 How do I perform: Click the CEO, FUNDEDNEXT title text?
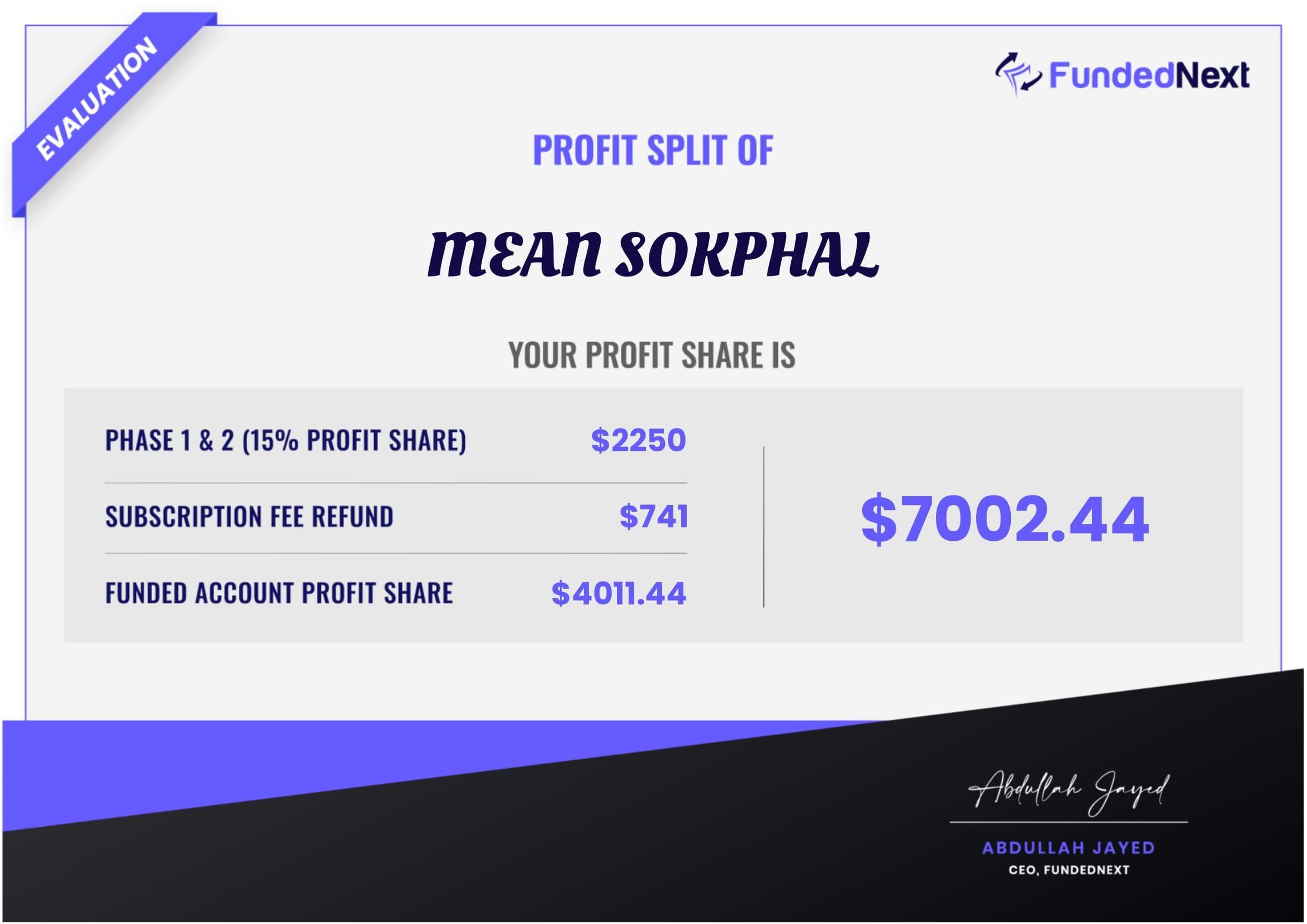coord(1069,870)
